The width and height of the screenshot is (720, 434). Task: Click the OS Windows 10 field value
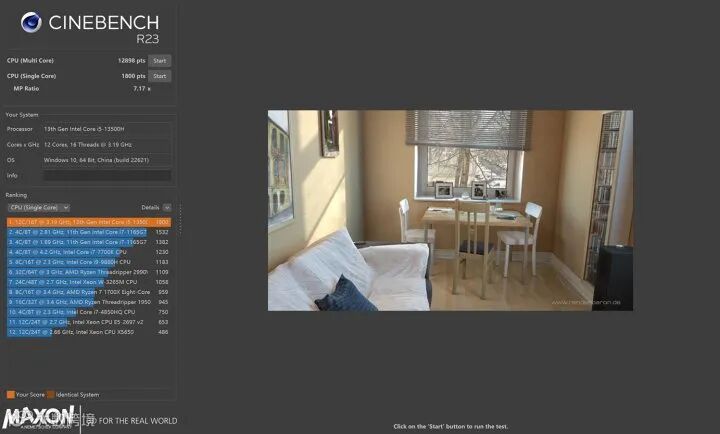point(107,160)
